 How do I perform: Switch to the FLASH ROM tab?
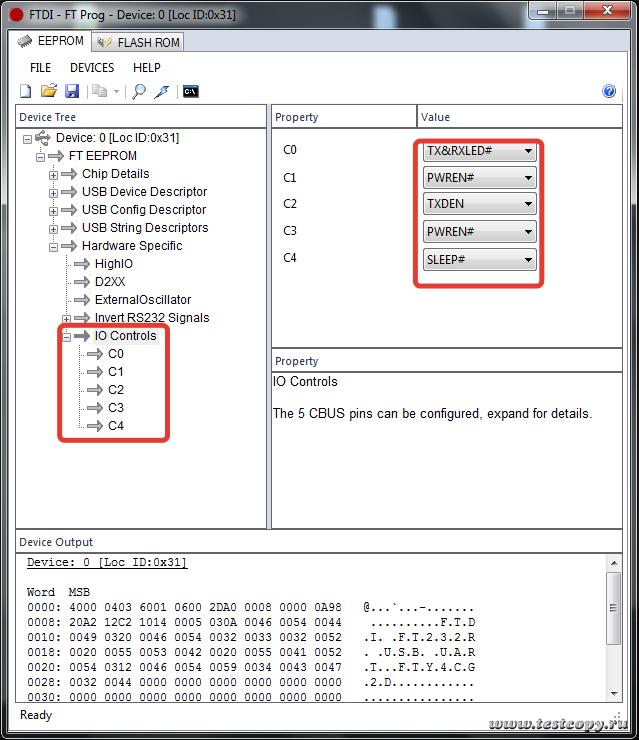(139, 42)
